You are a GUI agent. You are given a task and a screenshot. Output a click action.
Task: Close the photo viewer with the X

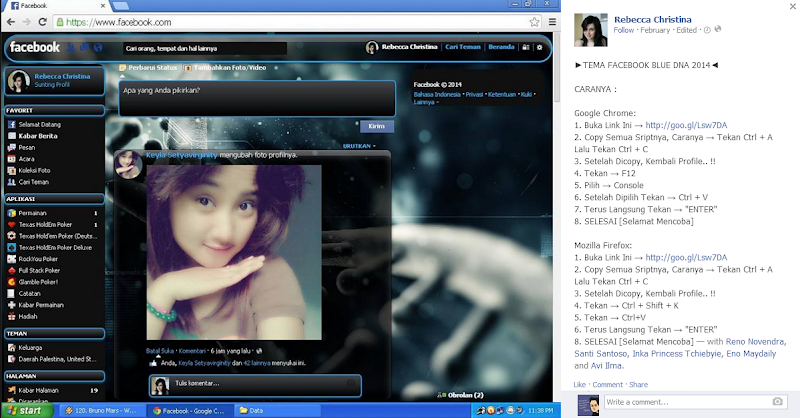[793, 6]
